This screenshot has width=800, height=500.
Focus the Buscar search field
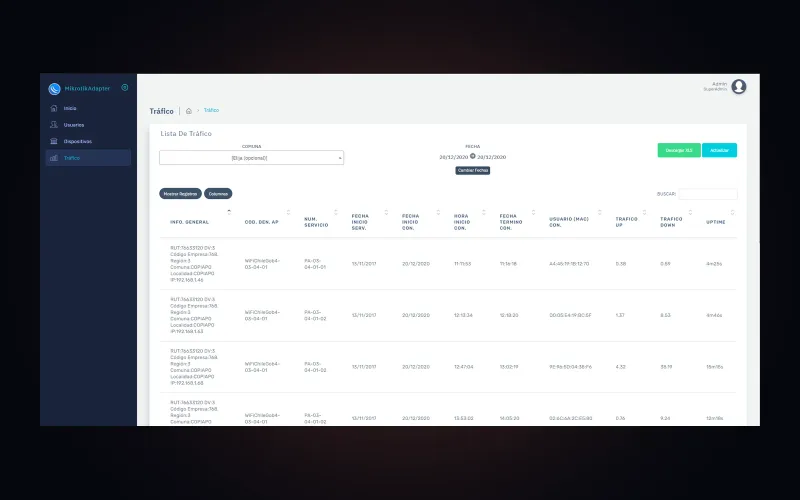pos(708,194)
